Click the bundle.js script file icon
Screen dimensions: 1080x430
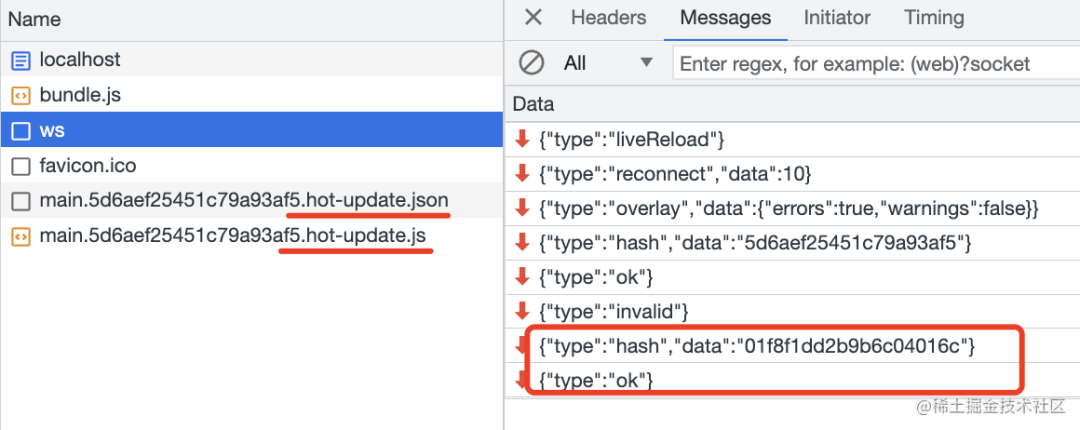click(21, 96)
